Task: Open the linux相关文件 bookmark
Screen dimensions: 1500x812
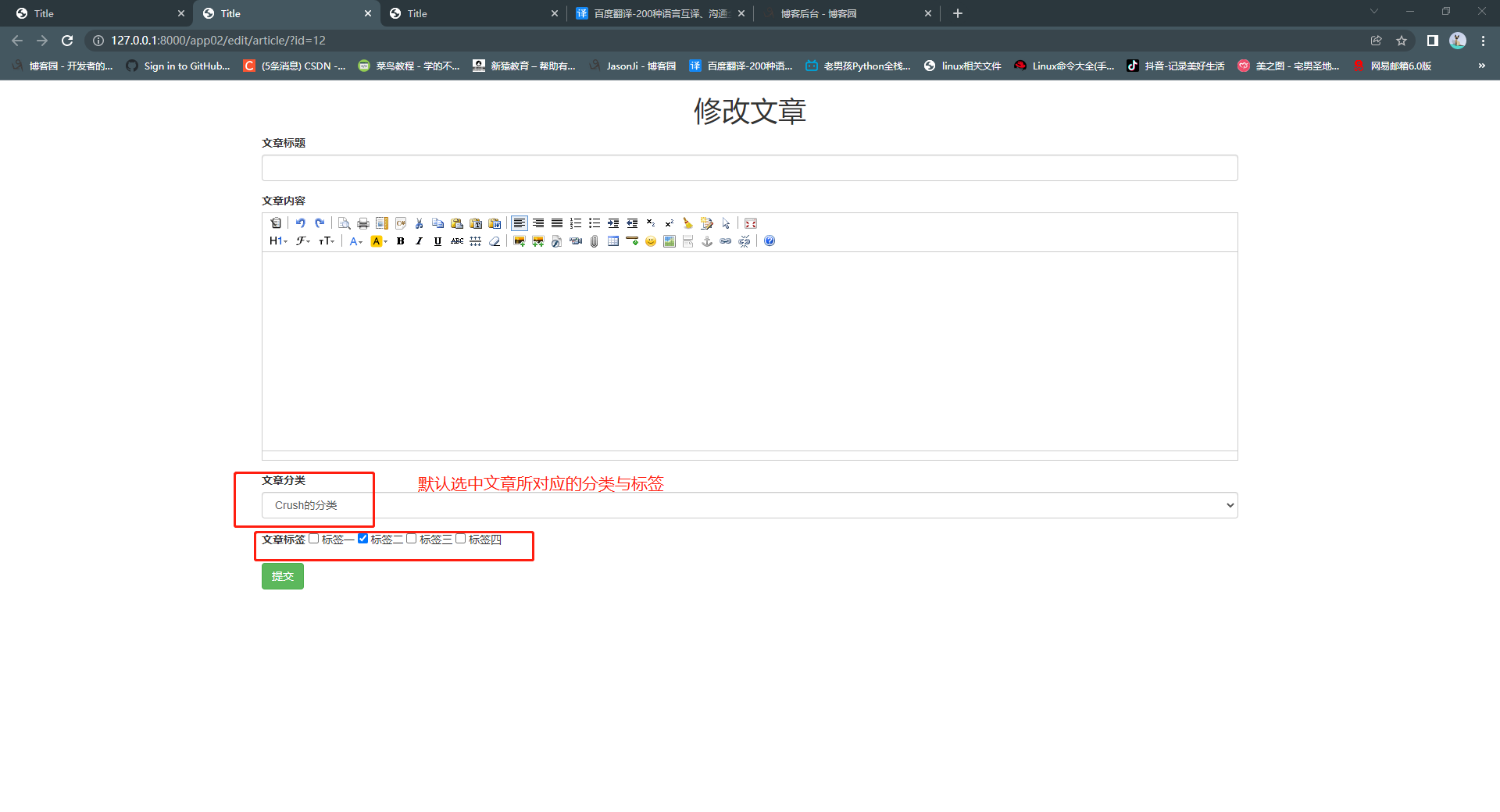Action: (962, 66)
